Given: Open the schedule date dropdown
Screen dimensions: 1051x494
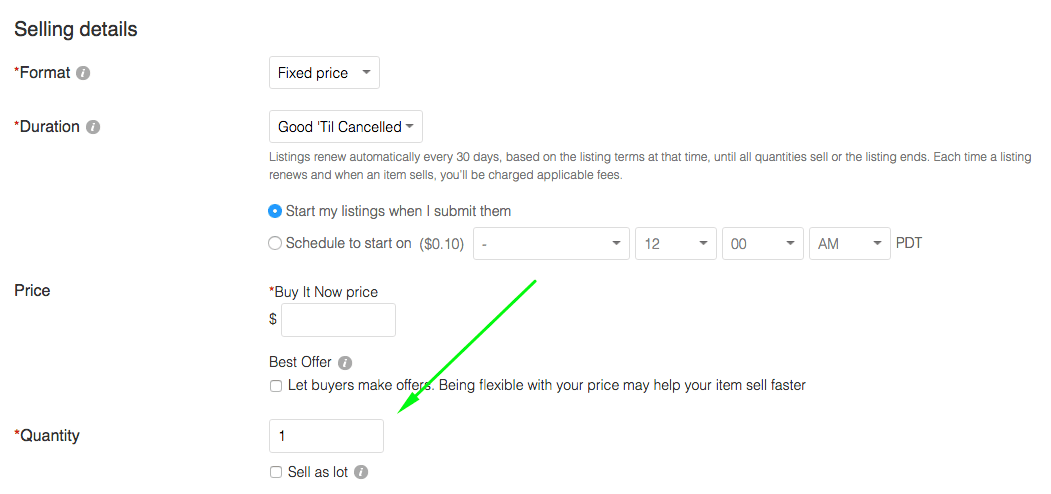Looking at the screenshot, I should tap(552, 243).
